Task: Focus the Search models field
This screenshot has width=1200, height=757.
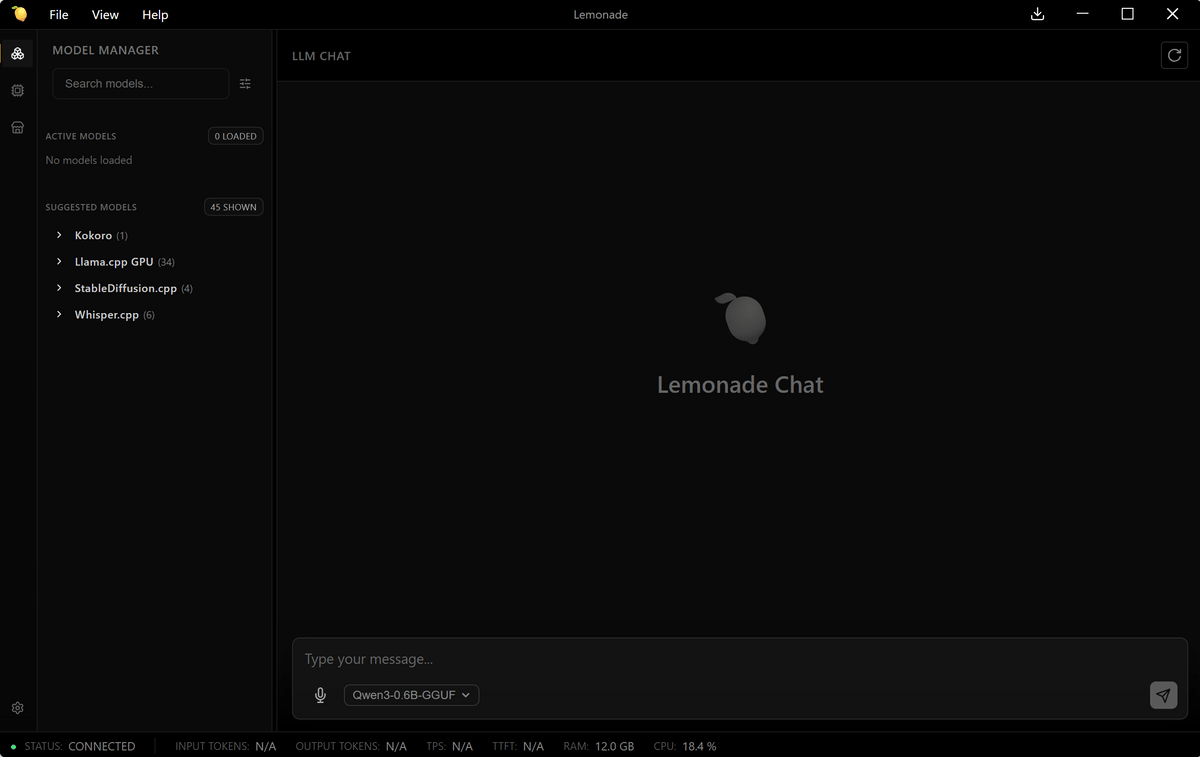Action: click(141, 84)
